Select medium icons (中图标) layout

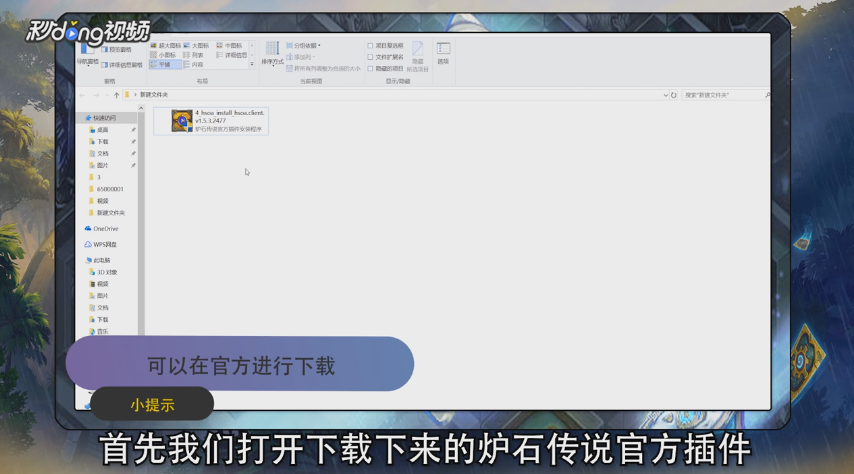click(229, 46)
